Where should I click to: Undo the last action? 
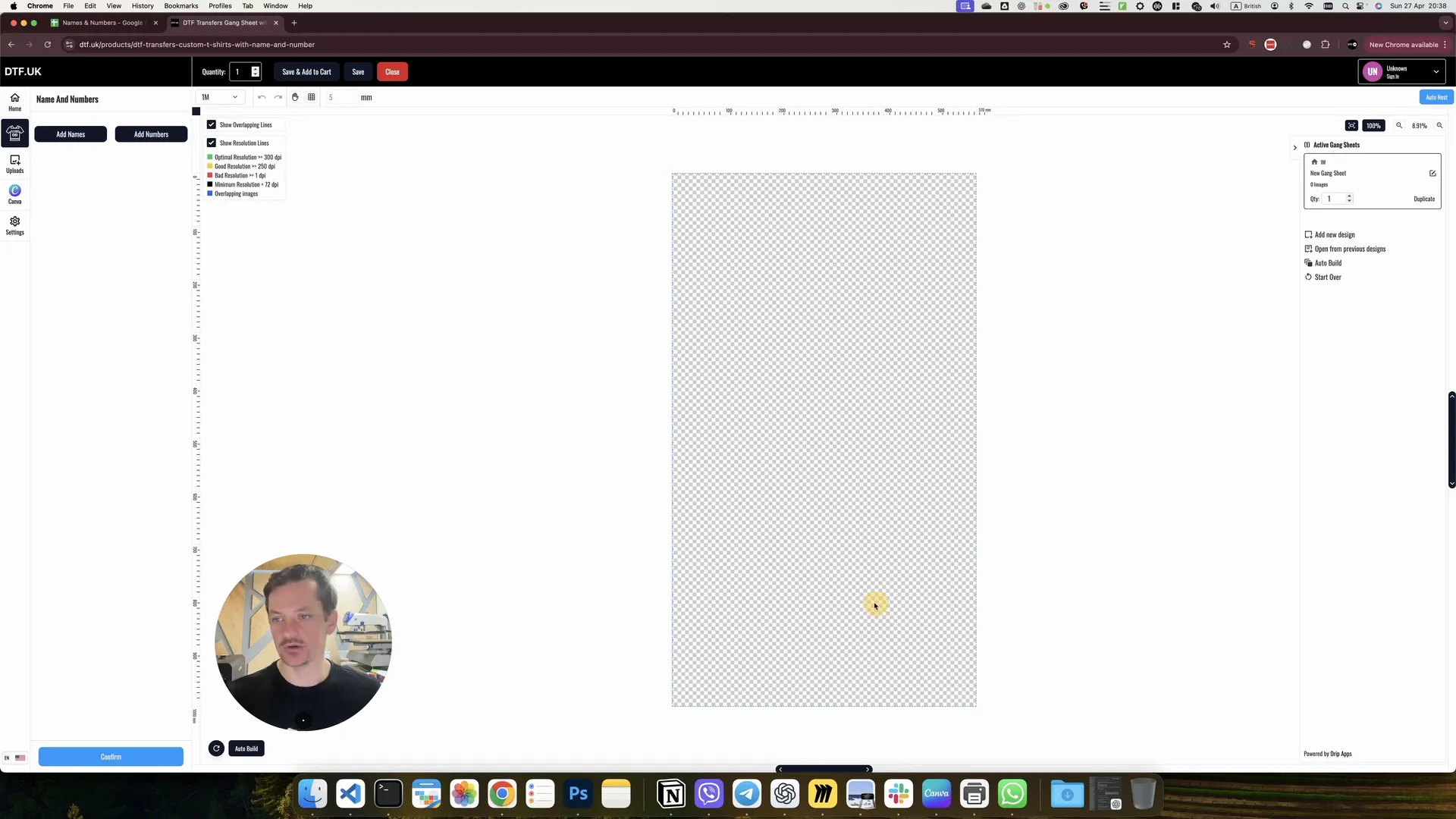click(262, 97)
